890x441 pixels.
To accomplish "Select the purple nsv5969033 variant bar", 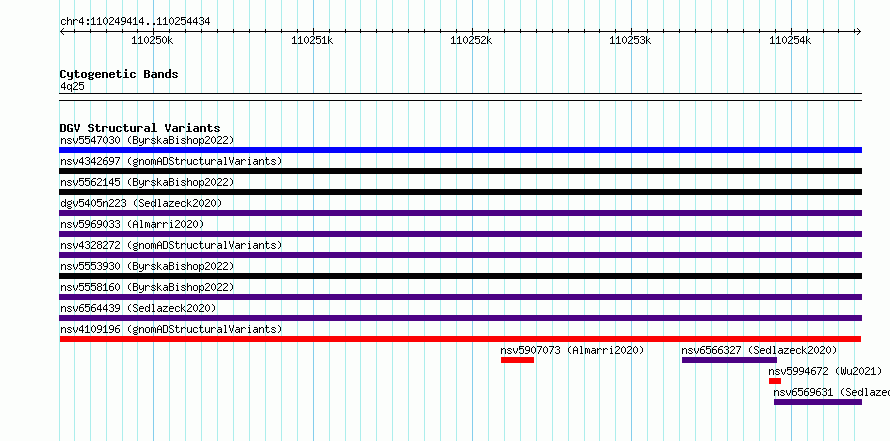I will point(460,234).
